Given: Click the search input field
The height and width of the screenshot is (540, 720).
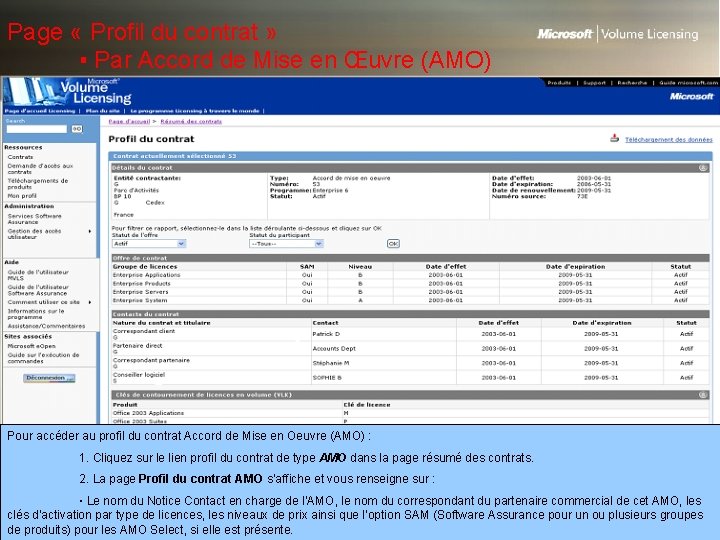Looking at the screenshot, I should click(x=36, y=129).
